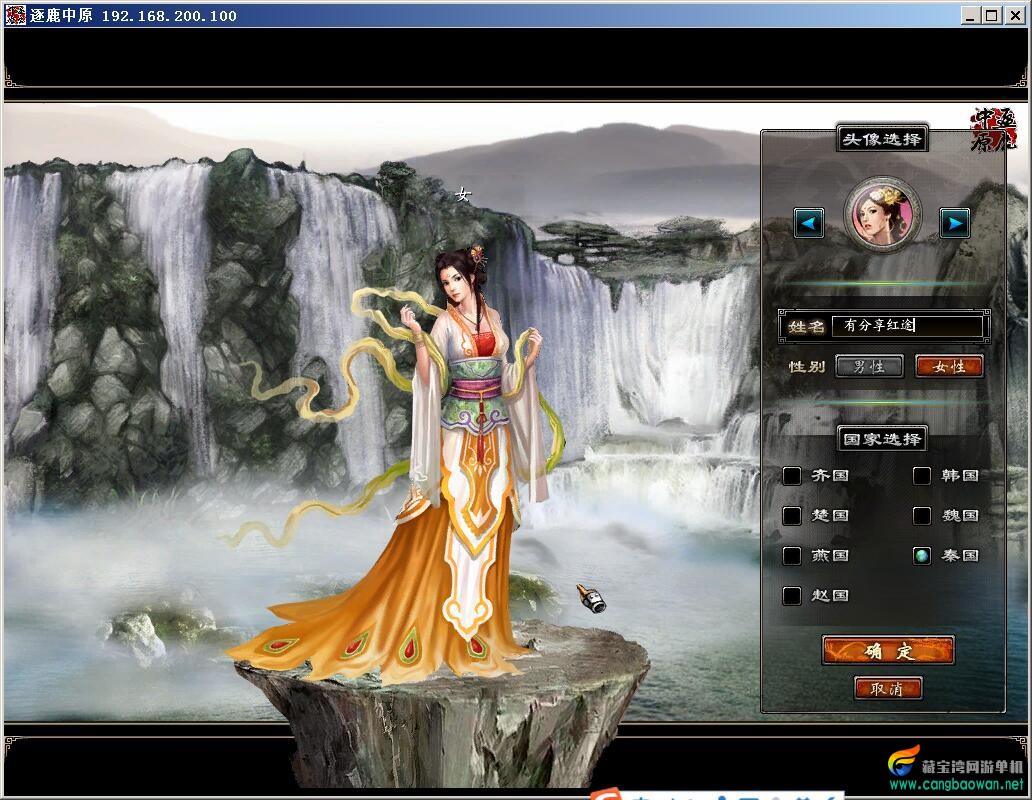1032x800 pixels.
Task: Choose the 楚国 country checkbox
Action: 792,515
